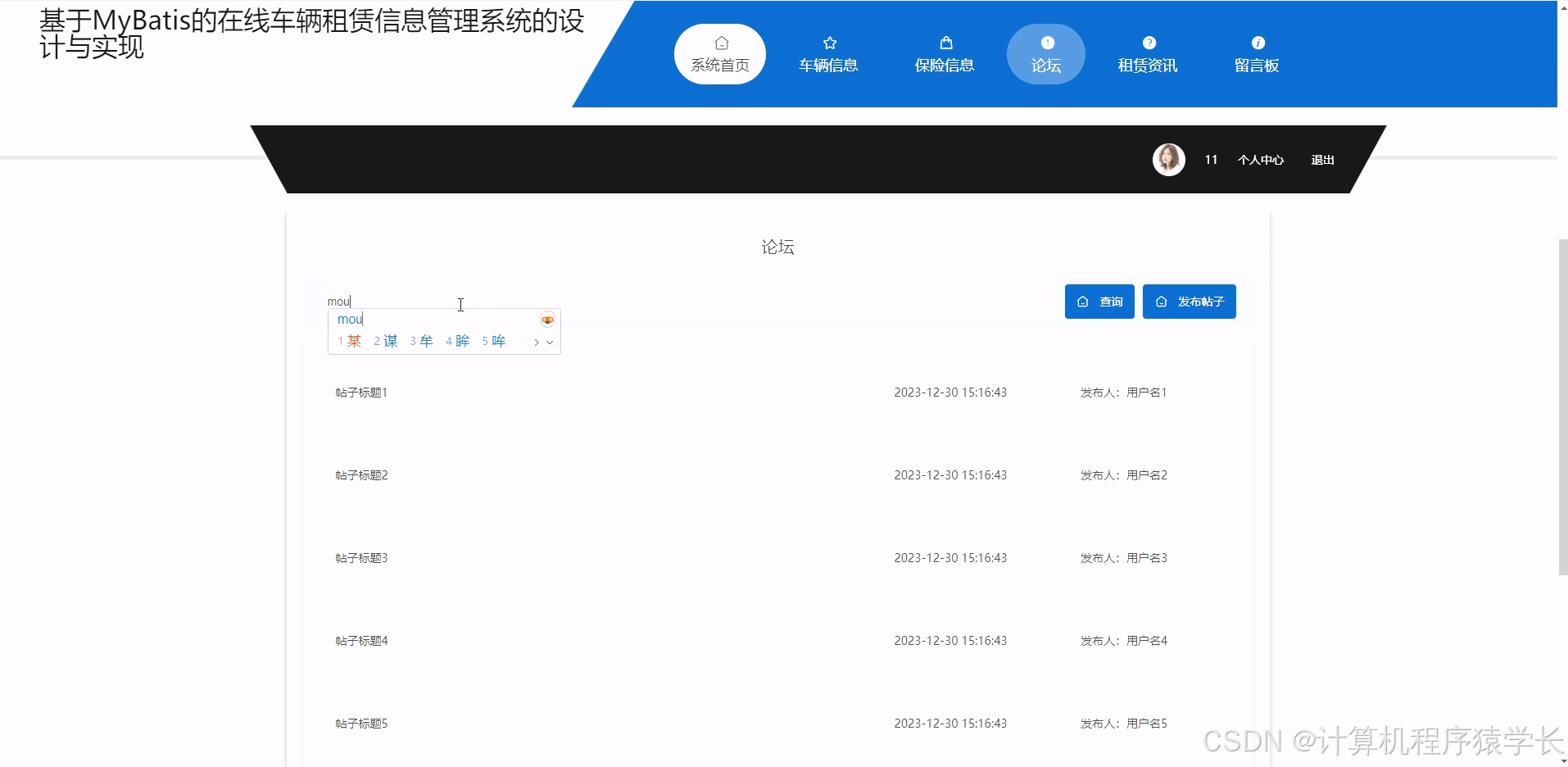This screenshot has width=1568, height=767.
Task: Click publisher text 用户名5
Action: 1147,724
